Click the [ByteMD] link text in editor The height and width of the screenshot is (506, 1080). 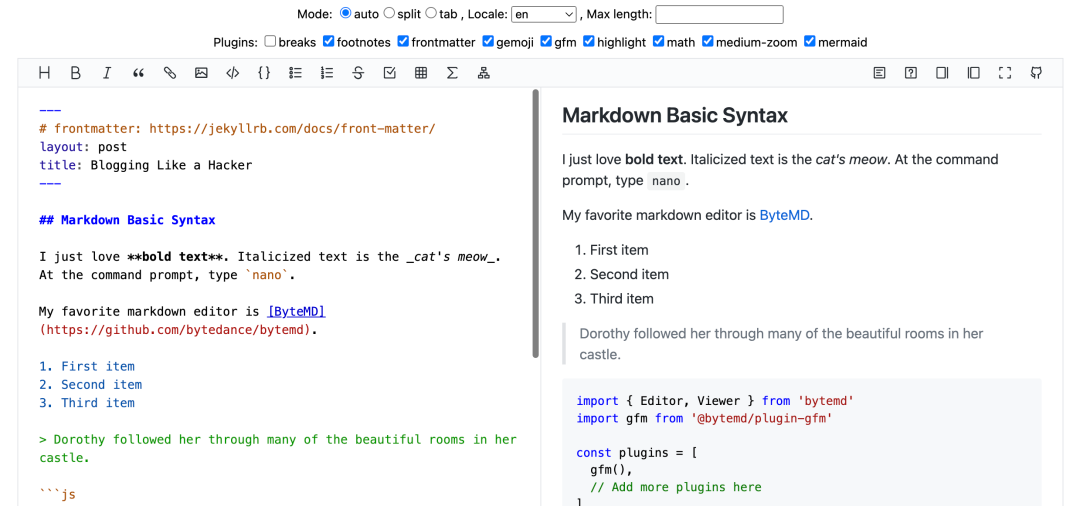(x=296, y=312)
